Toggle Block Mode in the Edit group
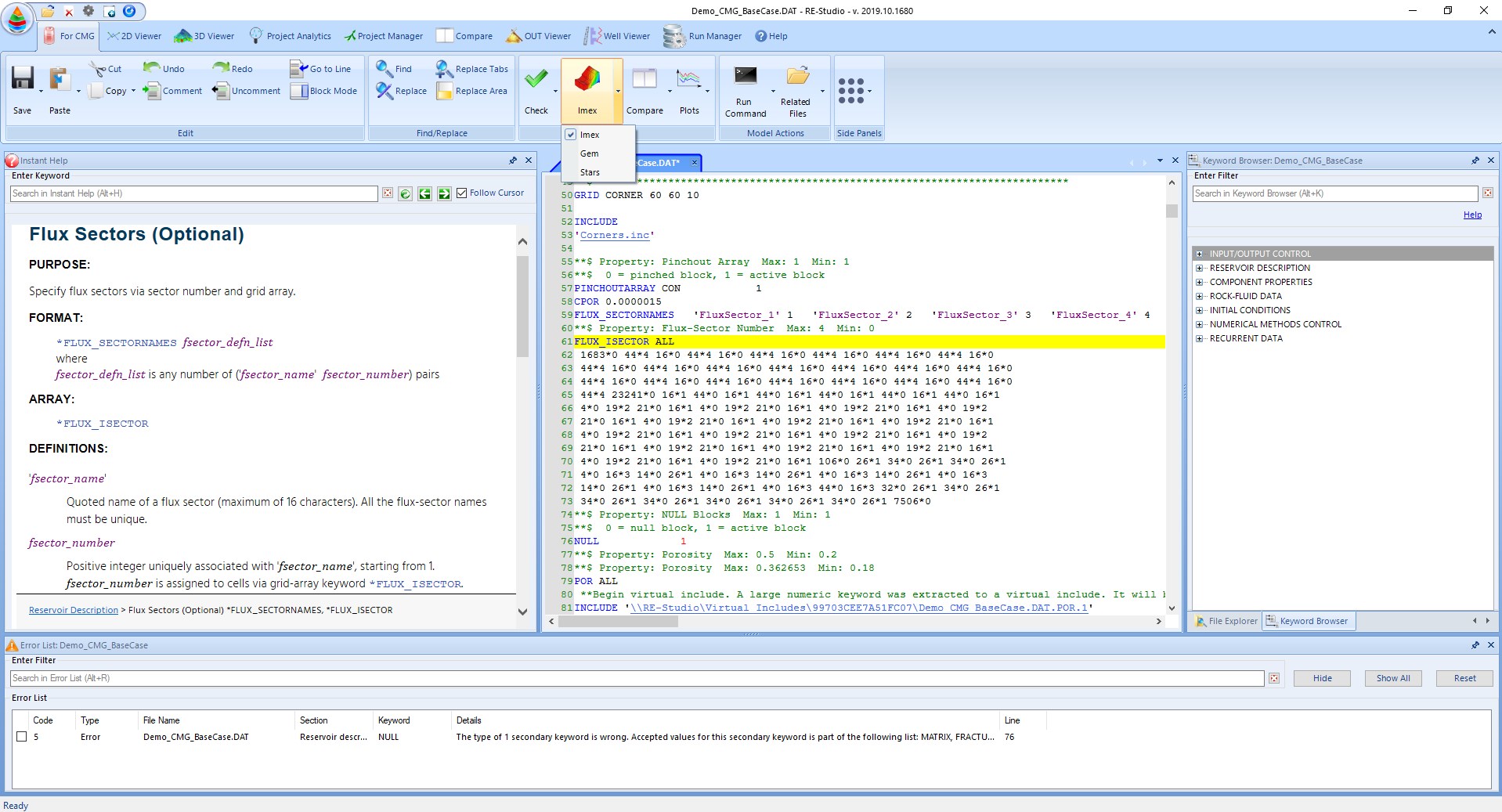 (x=298, y=91)
